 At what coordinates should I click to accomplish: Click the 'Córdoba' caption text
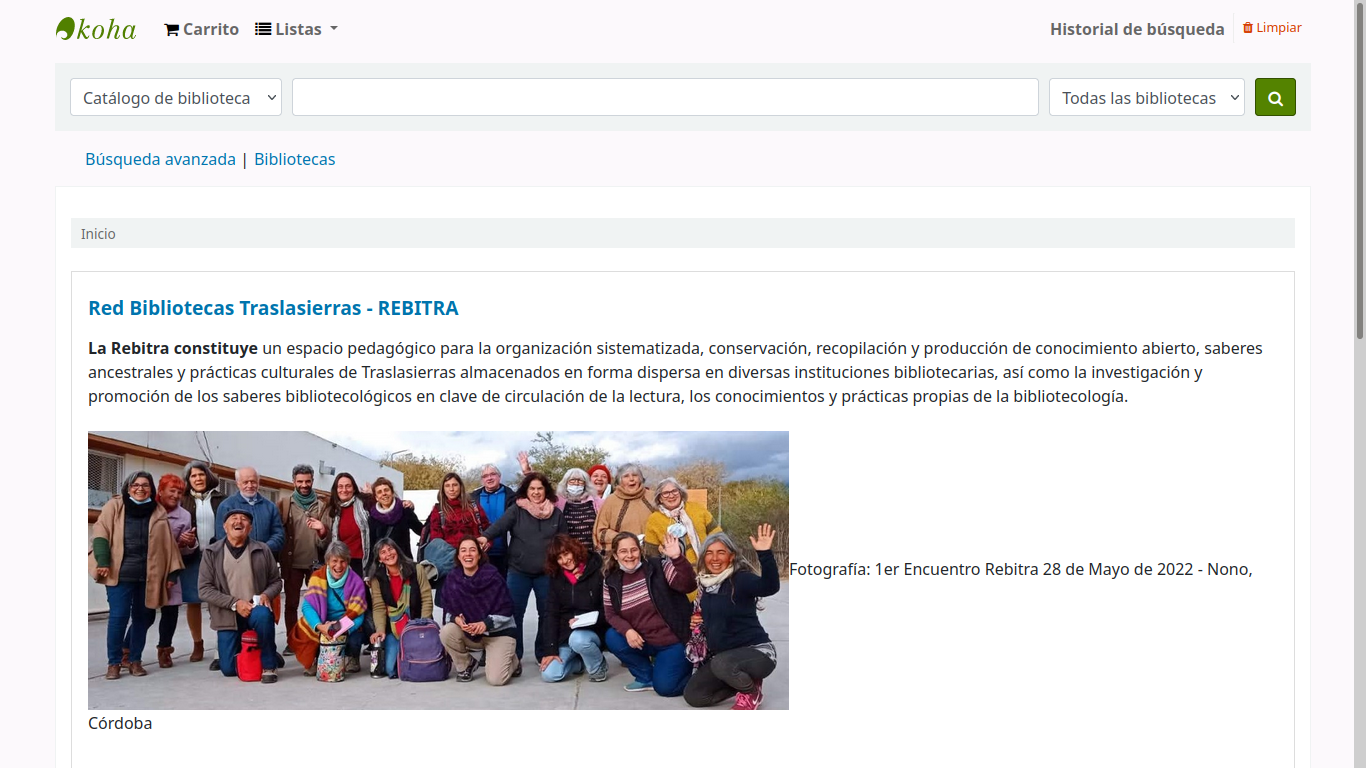tap(120, 723)
